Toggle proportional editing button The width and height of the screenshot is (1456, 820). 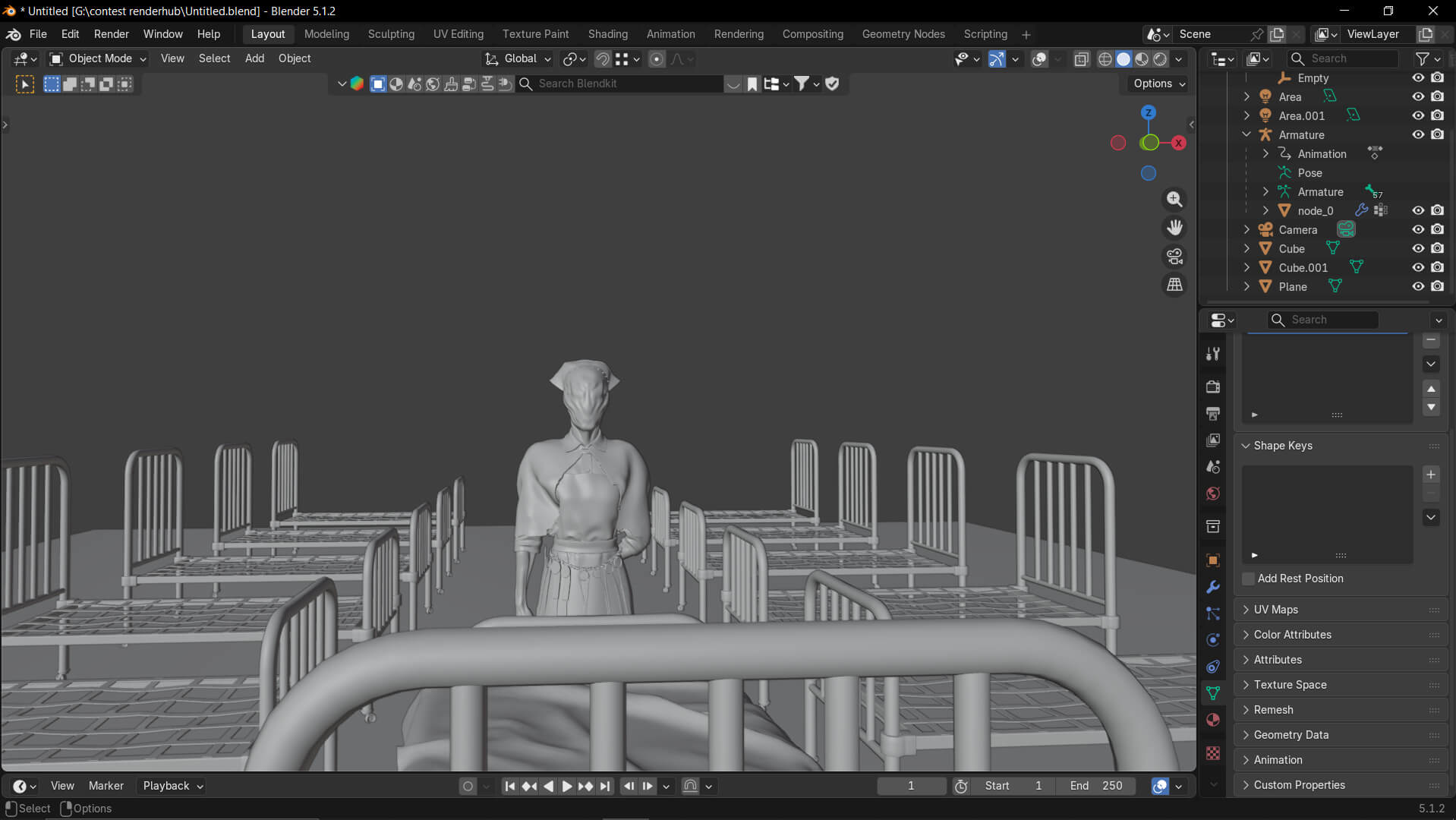coord(657,58)
